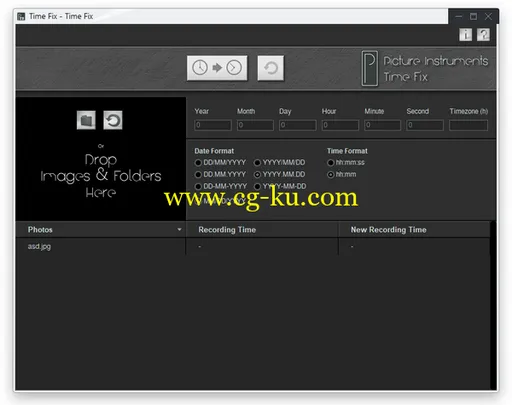Screen dimensions: 512x405
Task: Click Recording Time cell for asd.jpg
Action: pyautogui.click(x=262, y=247)
